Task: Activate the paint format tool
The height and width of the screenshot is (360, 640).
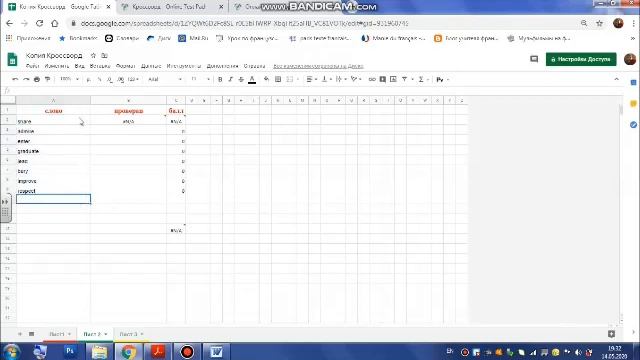Action: 47,79
